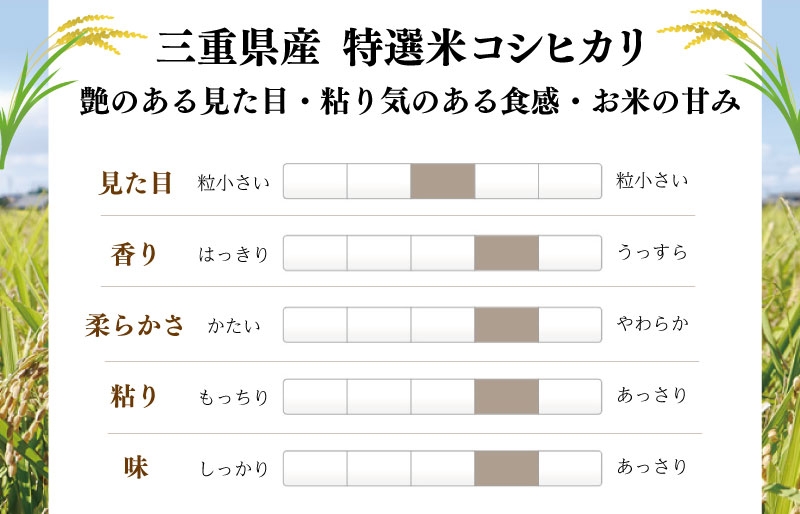
Task: Select the 粘り row heading
Action: click(x=135, y=397)
